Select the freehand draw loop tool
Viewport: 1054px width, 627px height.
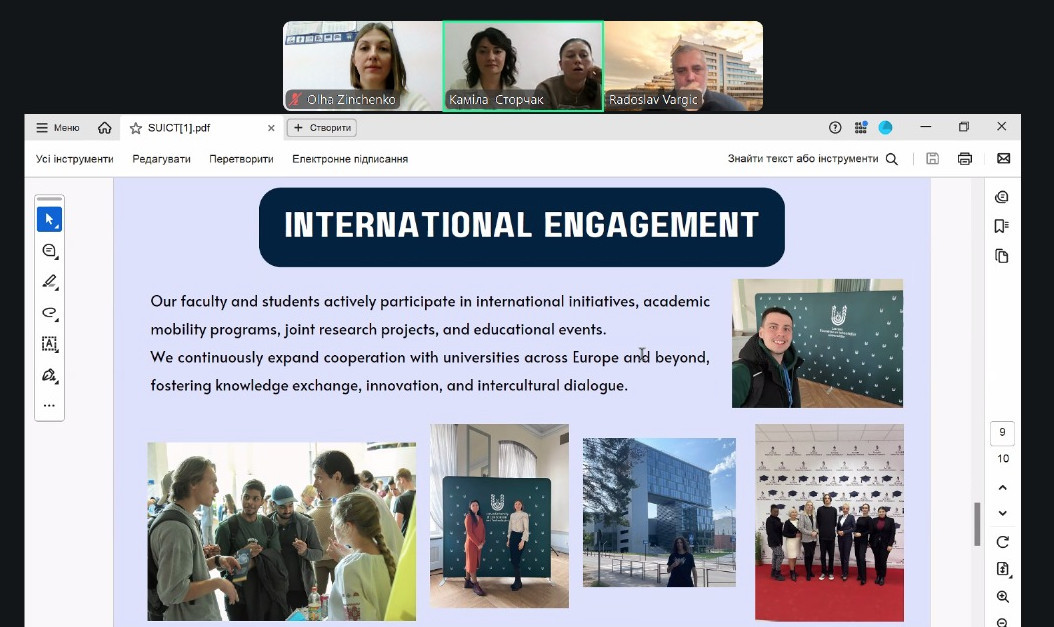[x=49, y=313]
